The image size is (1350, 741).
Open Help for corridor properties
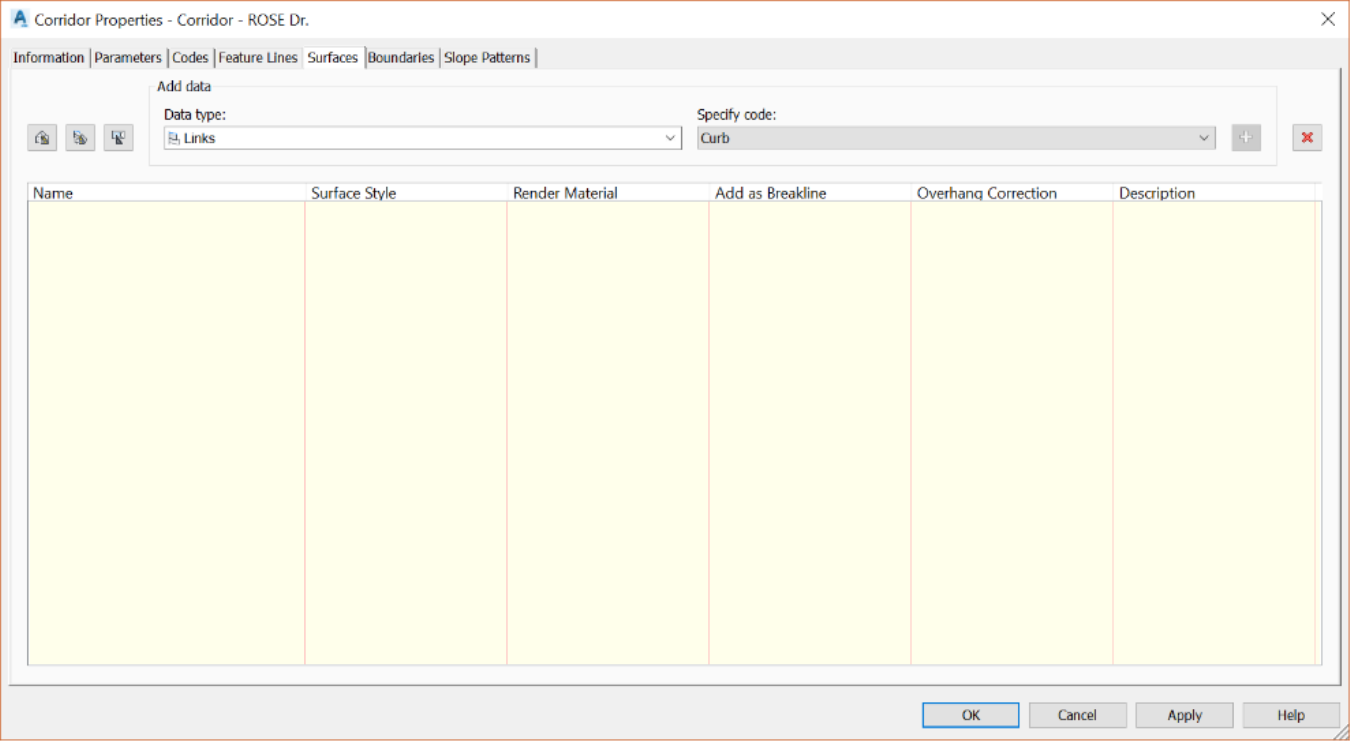(1291, 715)
